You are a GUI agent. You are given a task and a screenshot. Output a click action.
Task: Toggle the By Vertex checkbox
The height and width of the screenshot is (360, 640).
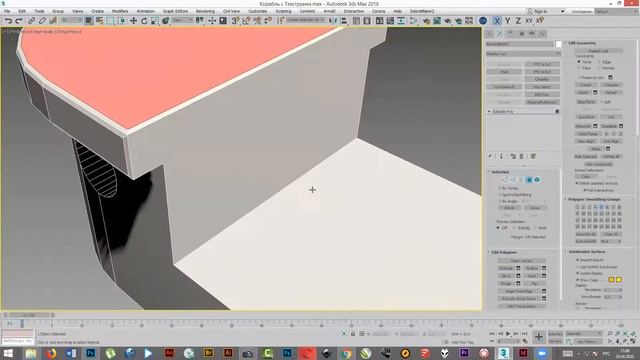tap(500, 188)
